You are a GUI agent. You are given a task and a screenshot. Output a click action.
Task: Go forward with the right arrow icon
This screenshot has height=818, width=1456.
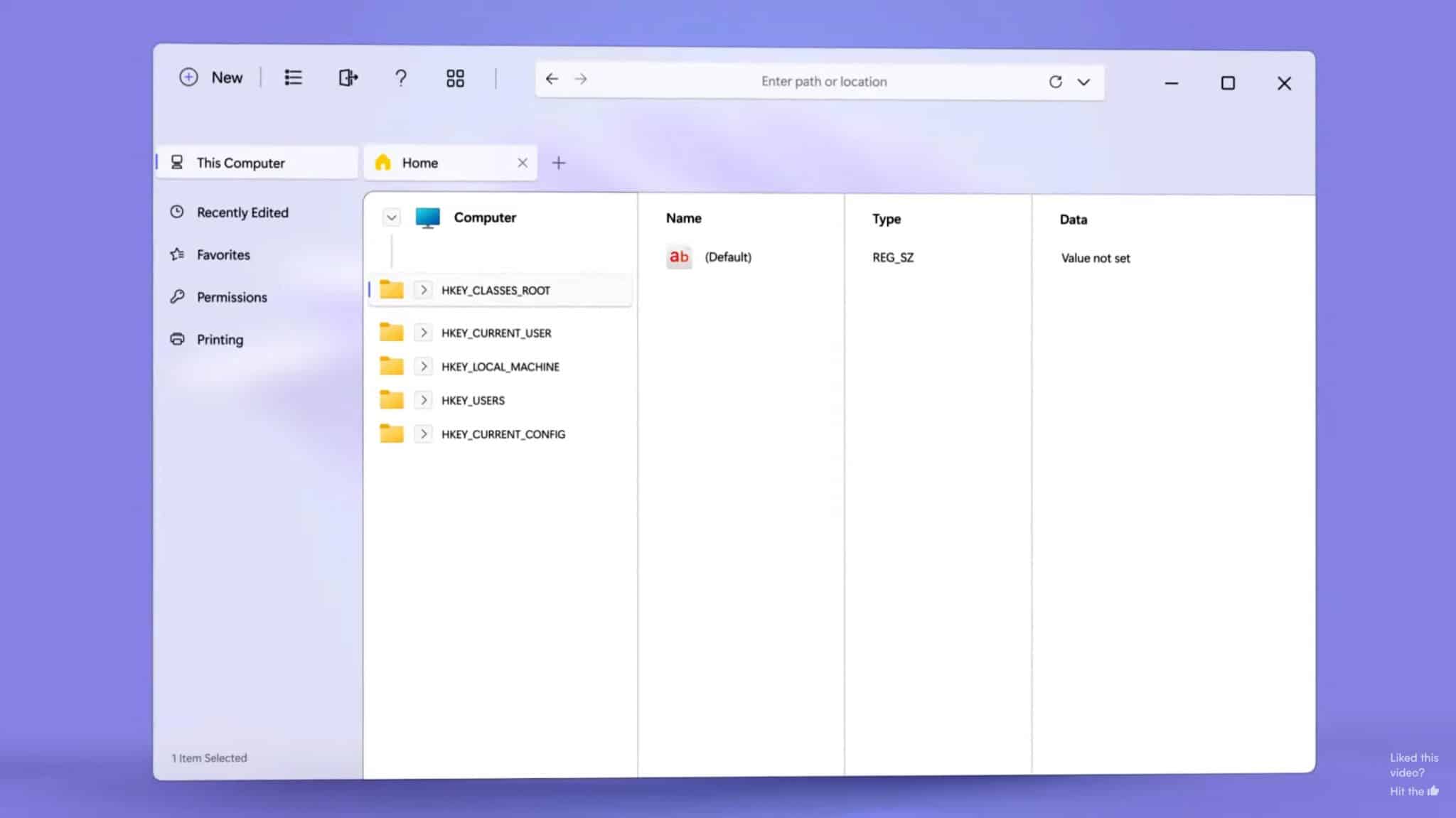581,79
